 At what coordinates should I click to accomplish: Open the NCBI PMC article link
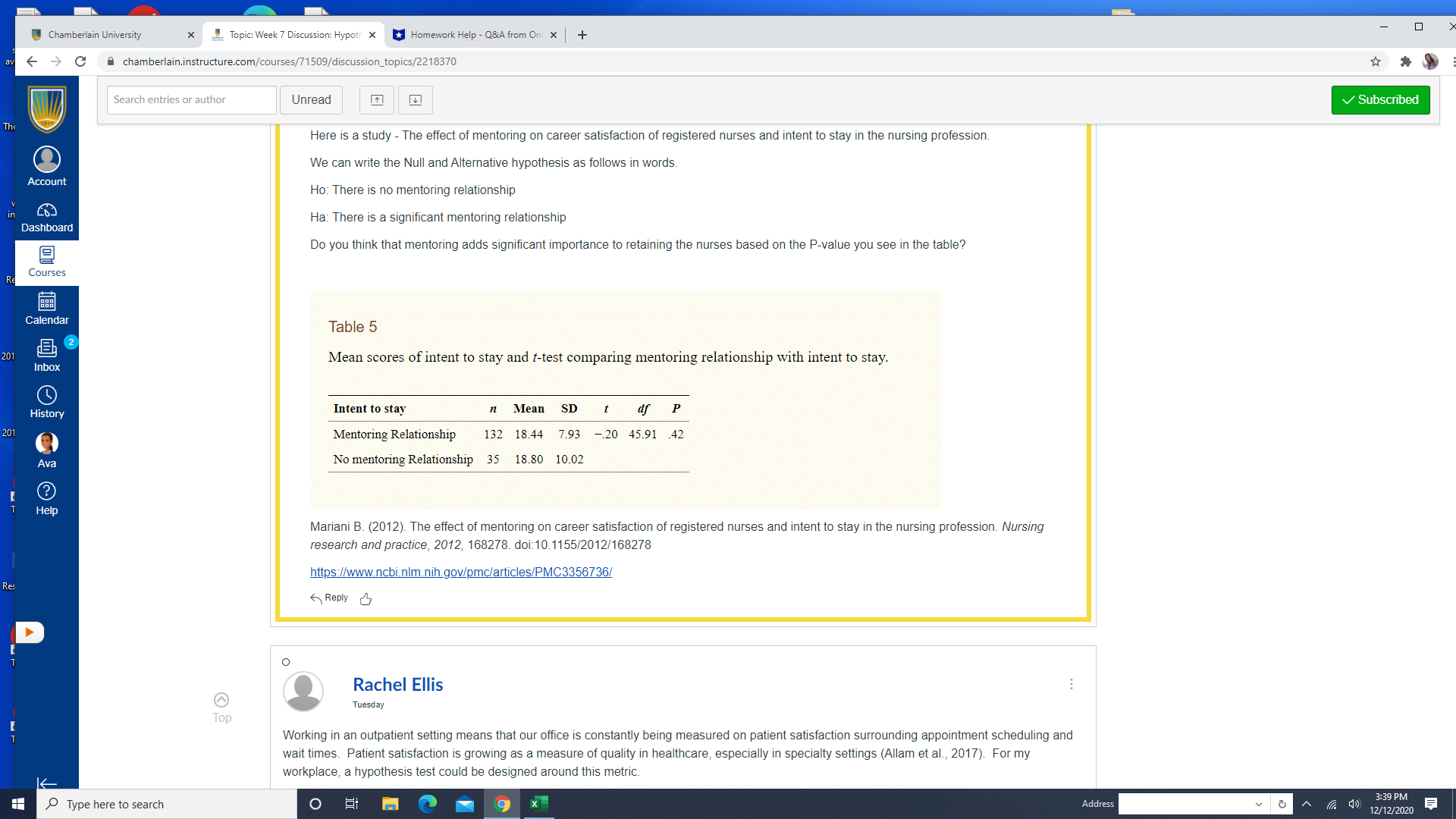tap(460, 572)
